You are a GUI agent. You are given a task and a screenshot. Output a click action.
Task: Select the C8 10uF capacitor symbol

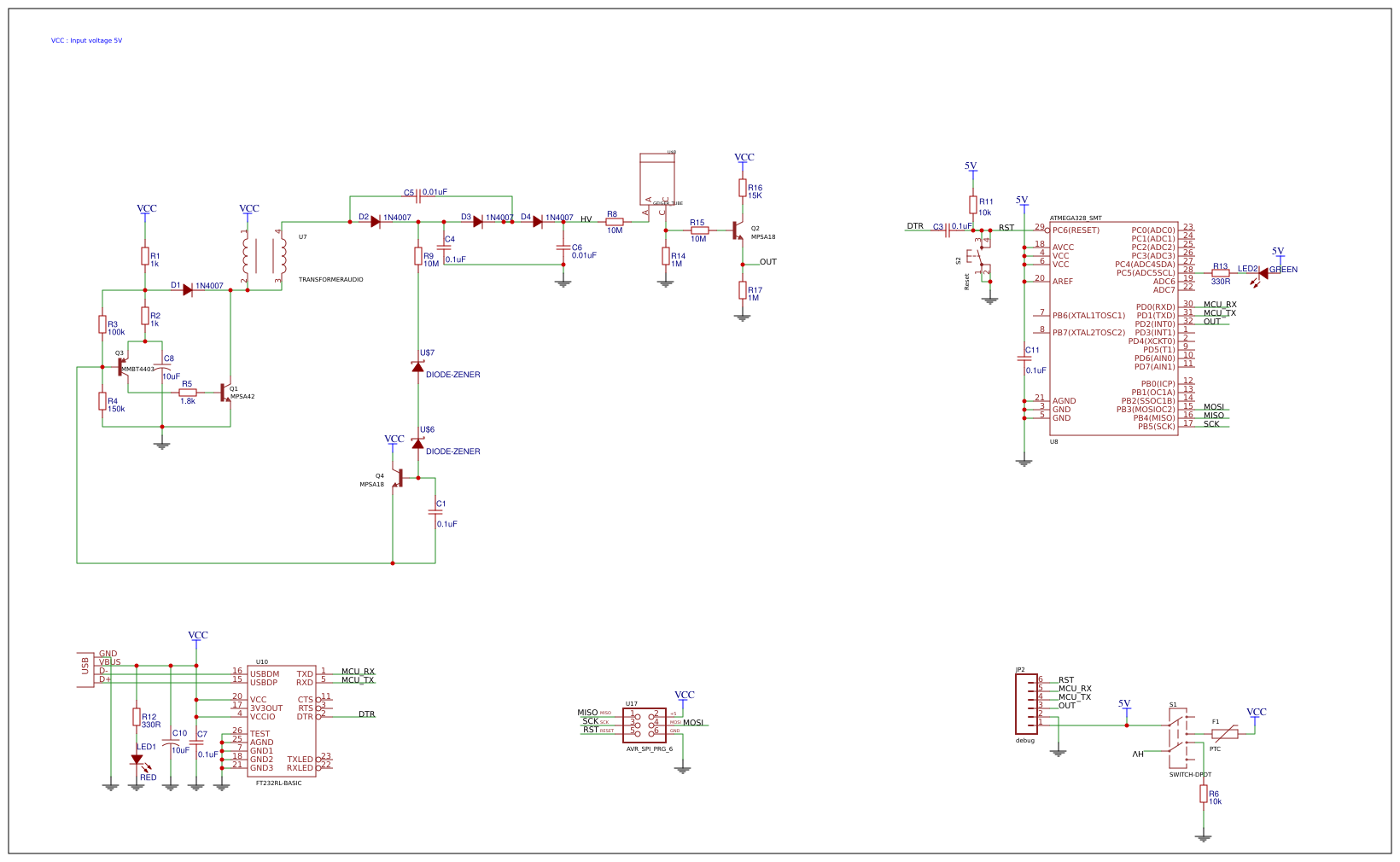click(x=162, y=368)
